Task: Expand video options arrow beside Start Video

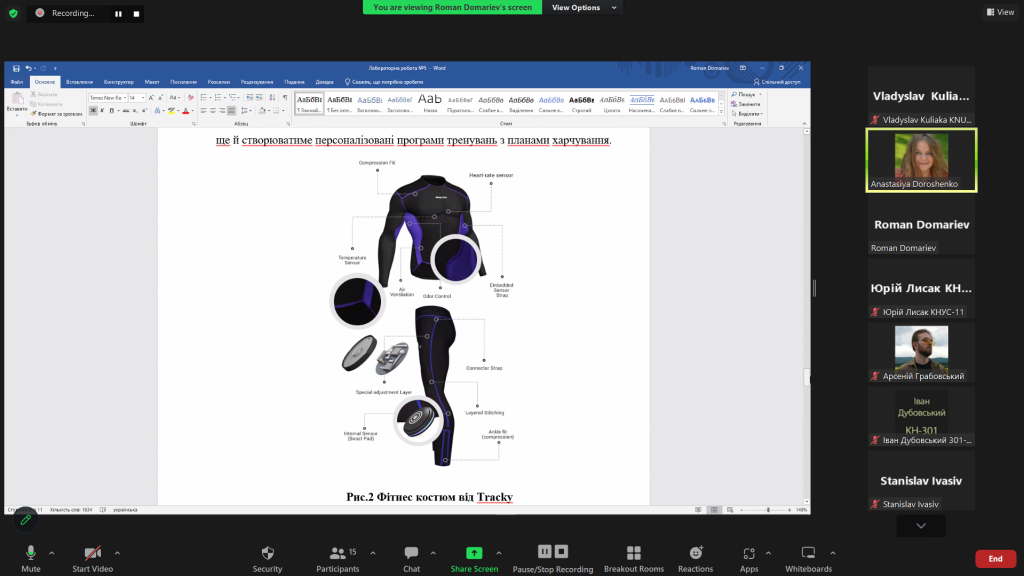Action: point(118,553)
